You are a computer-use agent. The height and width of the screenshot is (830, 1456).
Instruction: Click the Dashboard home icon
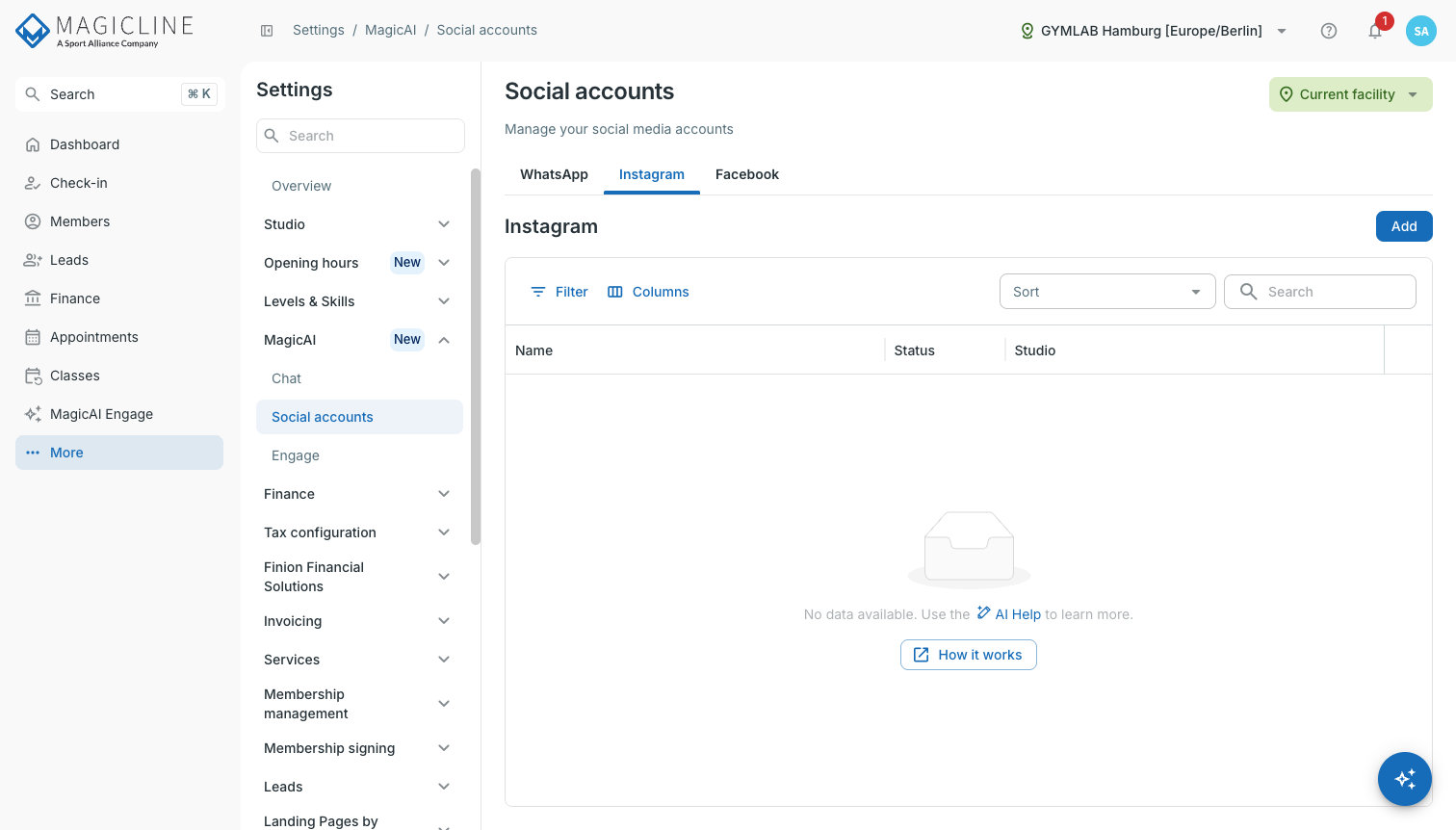pyautogui.click(x=33, y=144)
